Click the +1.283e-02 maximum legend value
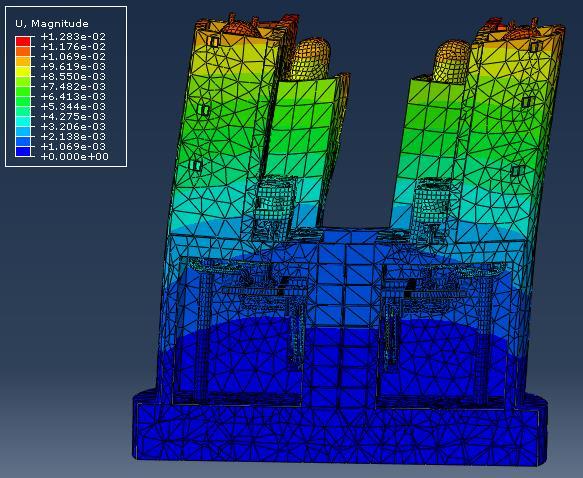Screen dimensions: 583x478 (x=73, y=36)
